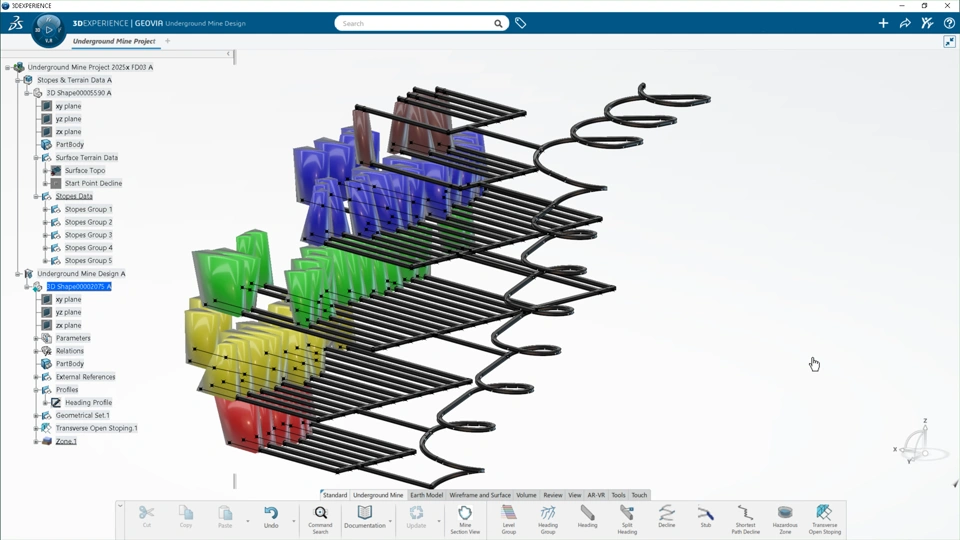
Task: Select the Level Group tool
Action: coord(509,519)
